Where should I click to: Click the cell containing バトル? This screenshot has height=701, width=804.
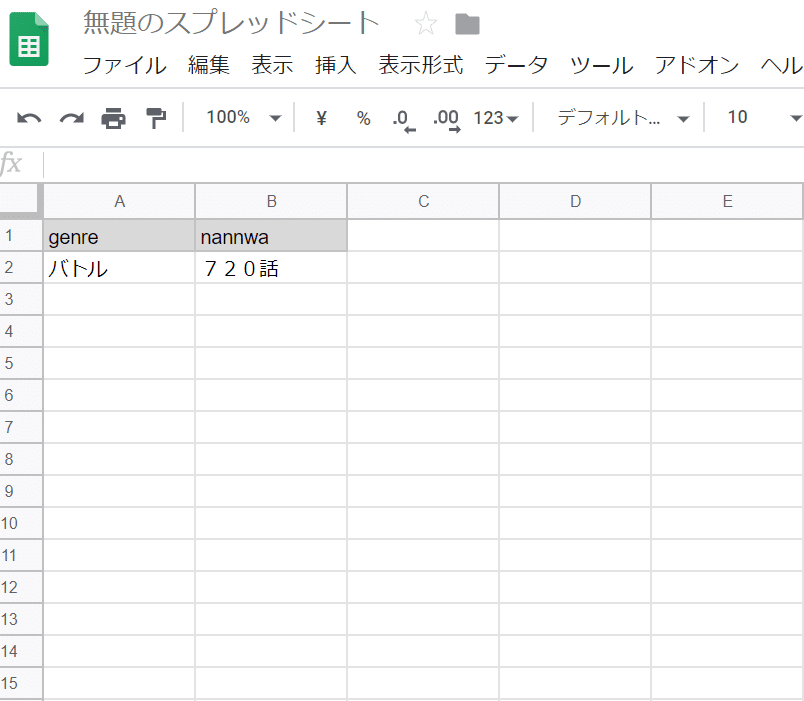(x=119, y=268)
